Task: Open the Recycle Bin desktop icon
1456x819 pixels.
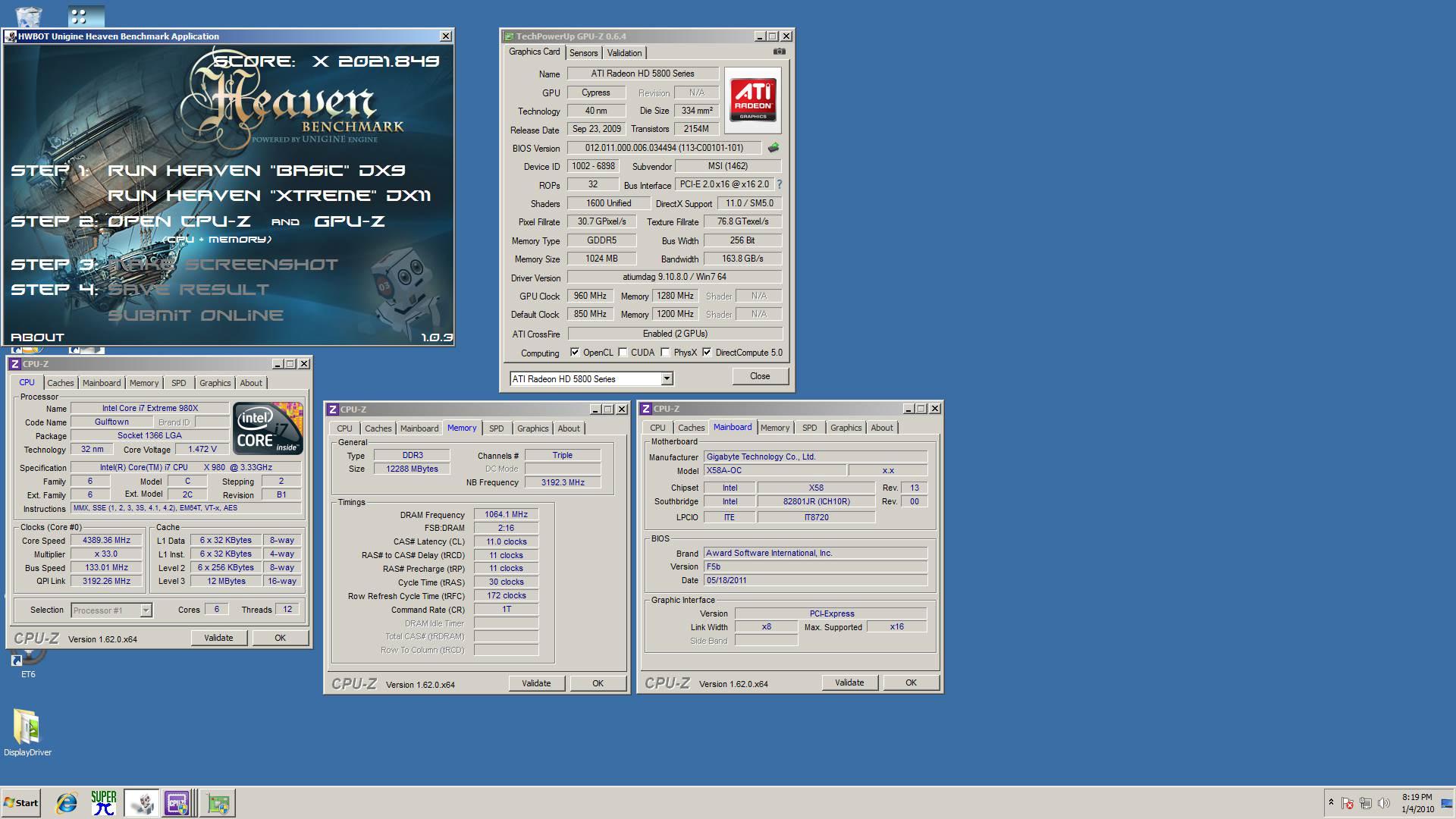Action: pos(28,15)
